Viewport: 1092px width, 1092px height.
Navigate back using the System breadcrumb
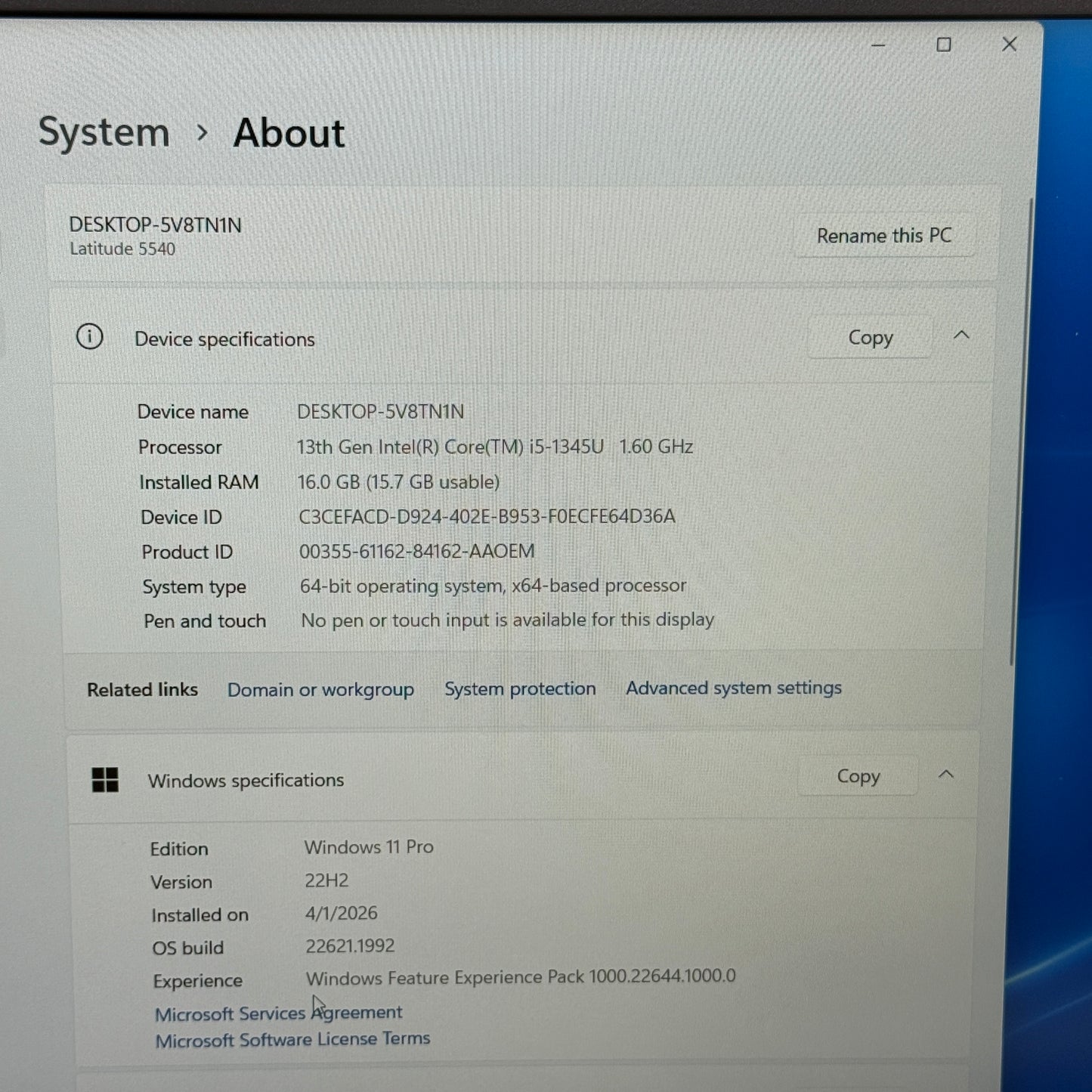point(104,131)
